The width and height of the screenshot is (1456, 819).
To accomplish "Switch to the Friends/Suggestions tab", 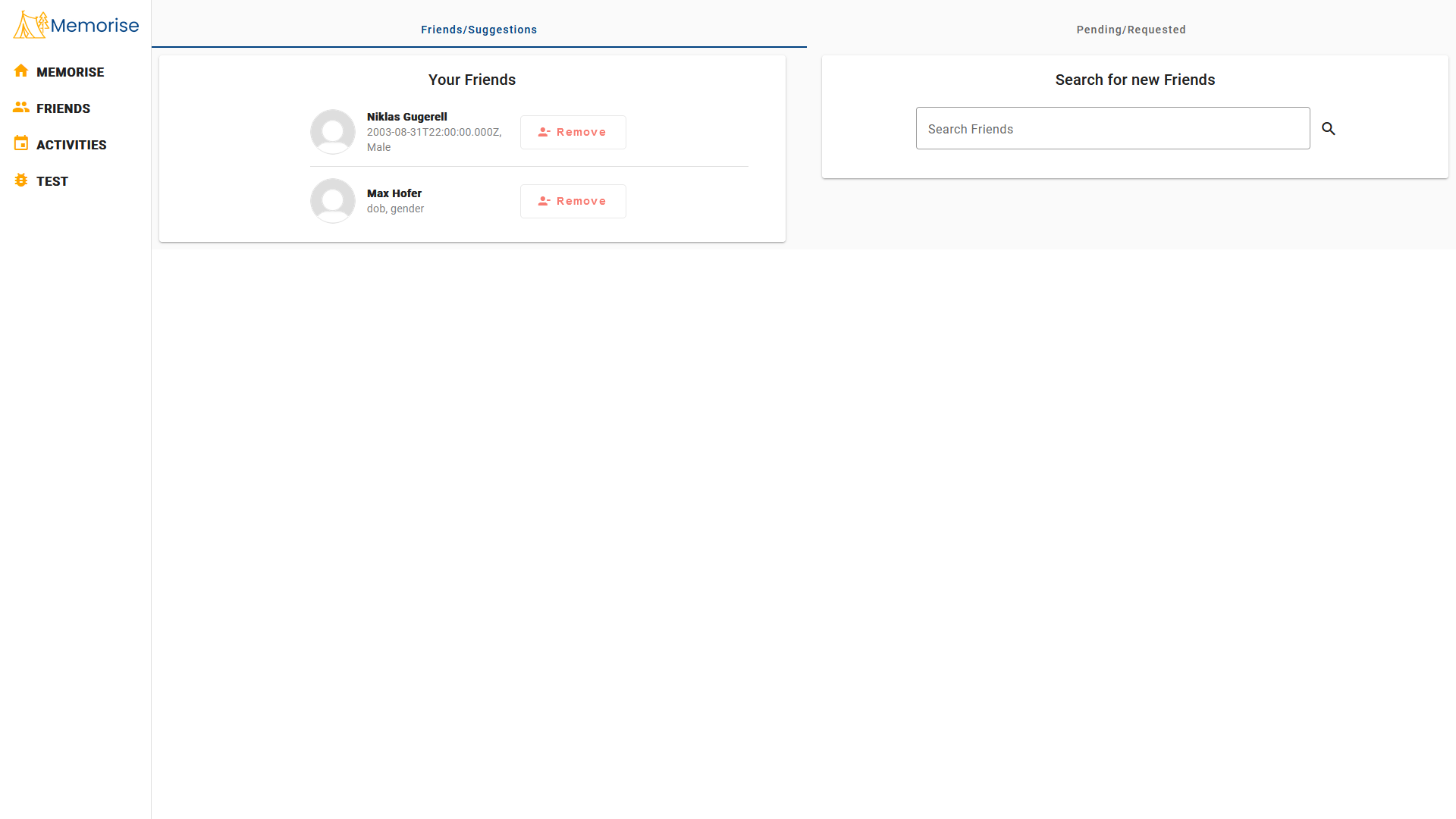I will pyautogui.click(x=479, y=30).
